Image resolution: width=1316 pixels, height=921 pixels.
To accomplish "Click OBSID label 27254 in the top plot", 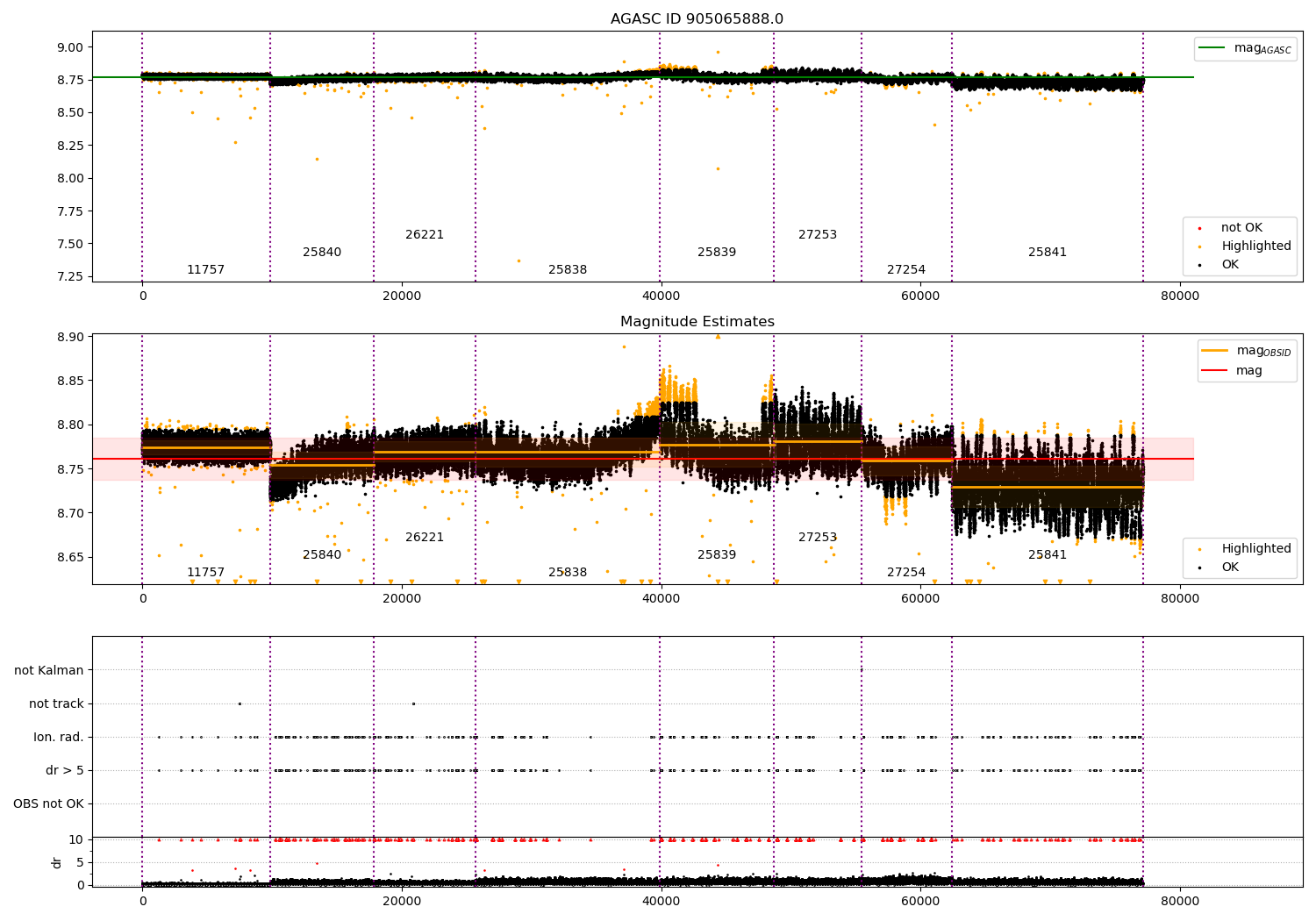I will click(906, 270).
